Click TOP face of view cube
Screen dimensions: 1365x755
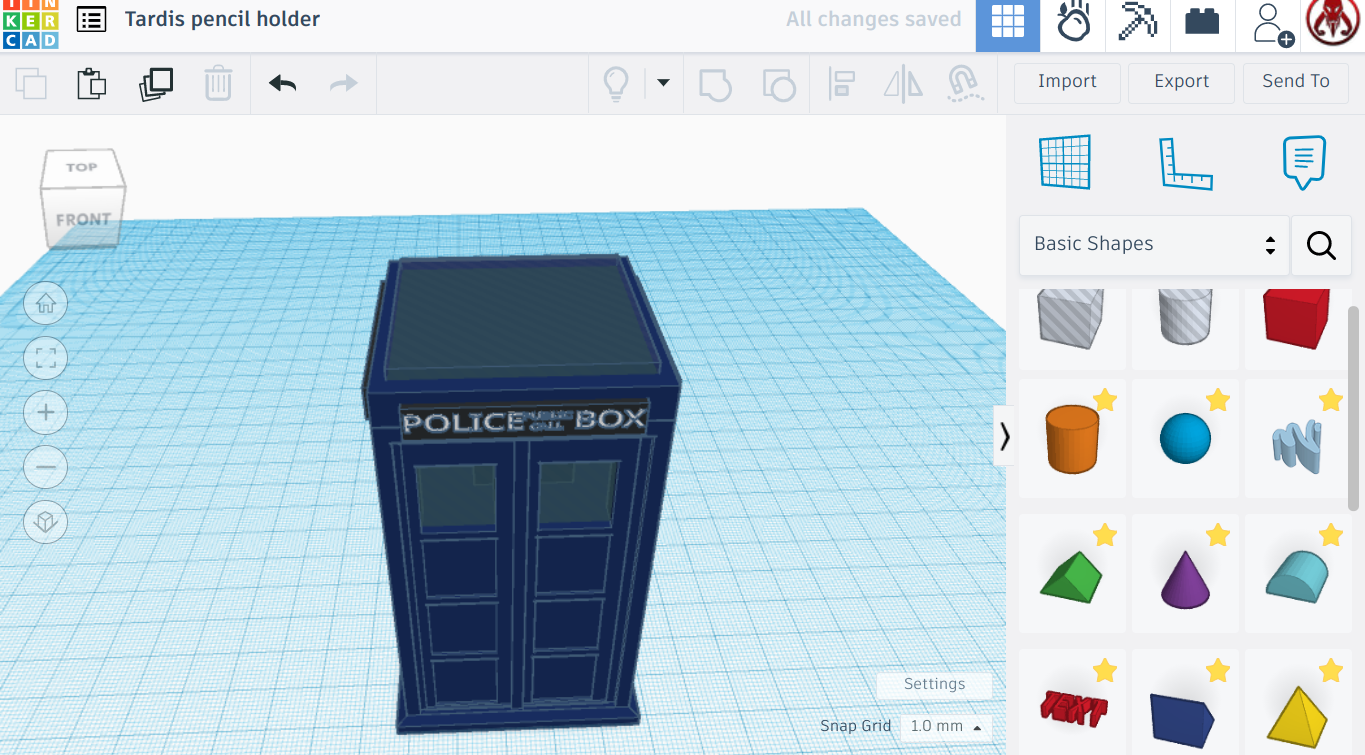pyautogui.click(x=83, y=167)
